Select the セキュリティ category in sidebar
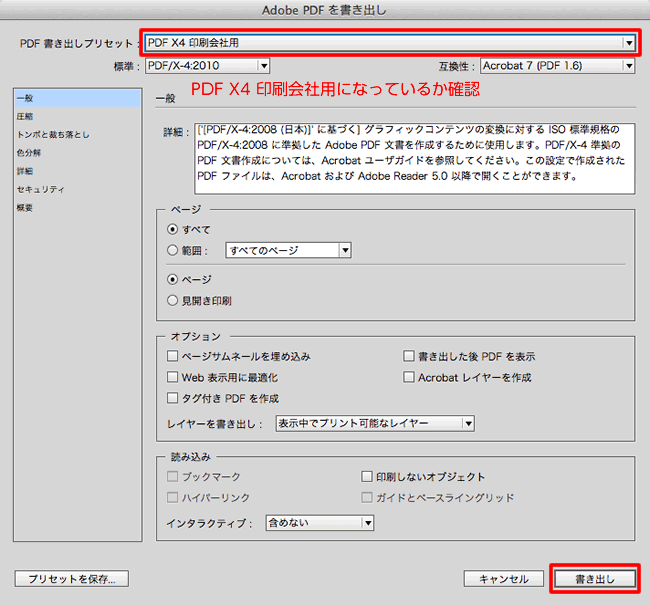 [78, 189]
